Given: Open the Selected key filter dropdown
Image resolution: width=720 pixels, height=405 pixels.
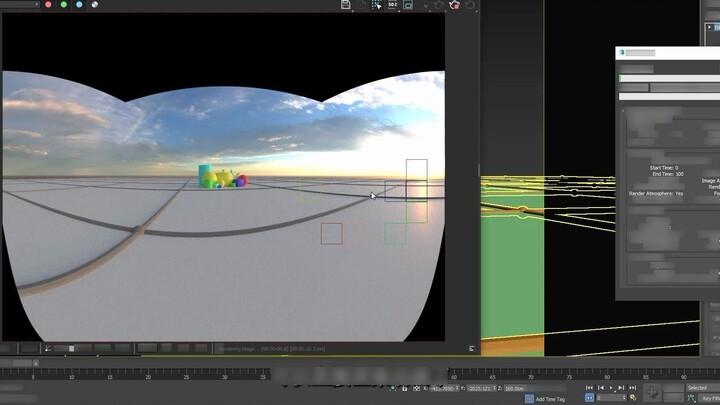Looking at the screenshot, I should point(701,387).
